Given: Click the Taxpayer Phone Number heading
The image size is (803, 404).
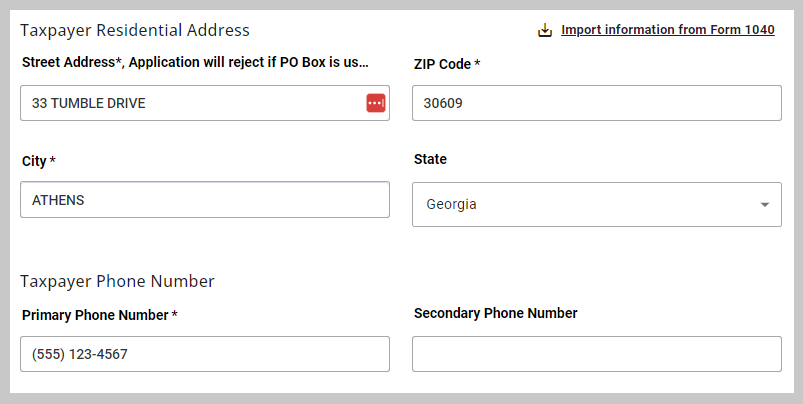Looking at the screenshot, I should click(117, 281).
